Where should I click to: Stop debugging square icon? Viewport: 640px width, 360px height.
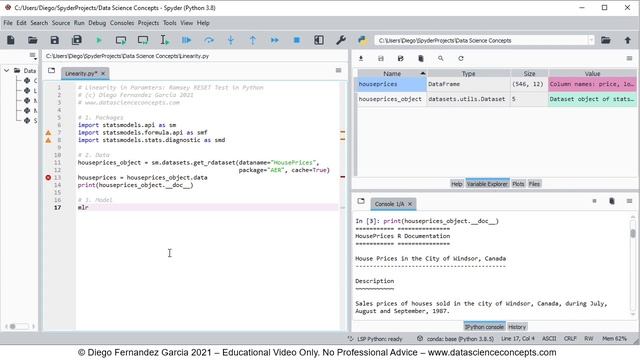[x=297, y=40]
